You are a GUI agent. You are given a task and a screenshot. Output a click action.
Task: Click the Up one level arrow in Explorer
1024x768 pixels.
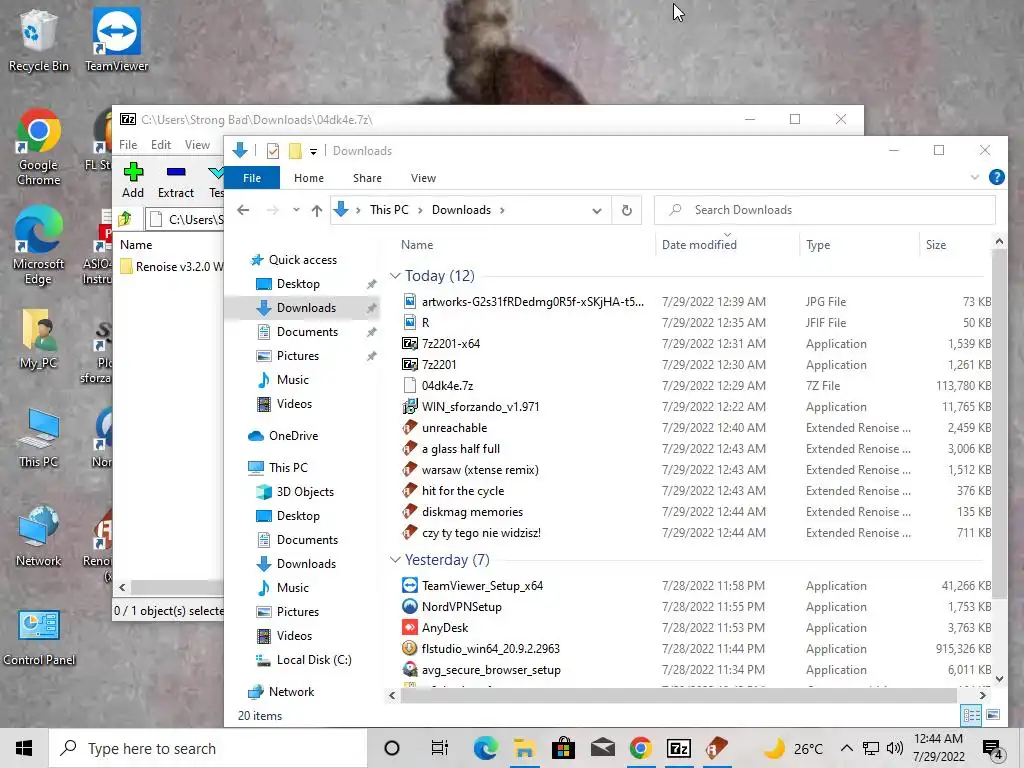(x=317, y=210)
